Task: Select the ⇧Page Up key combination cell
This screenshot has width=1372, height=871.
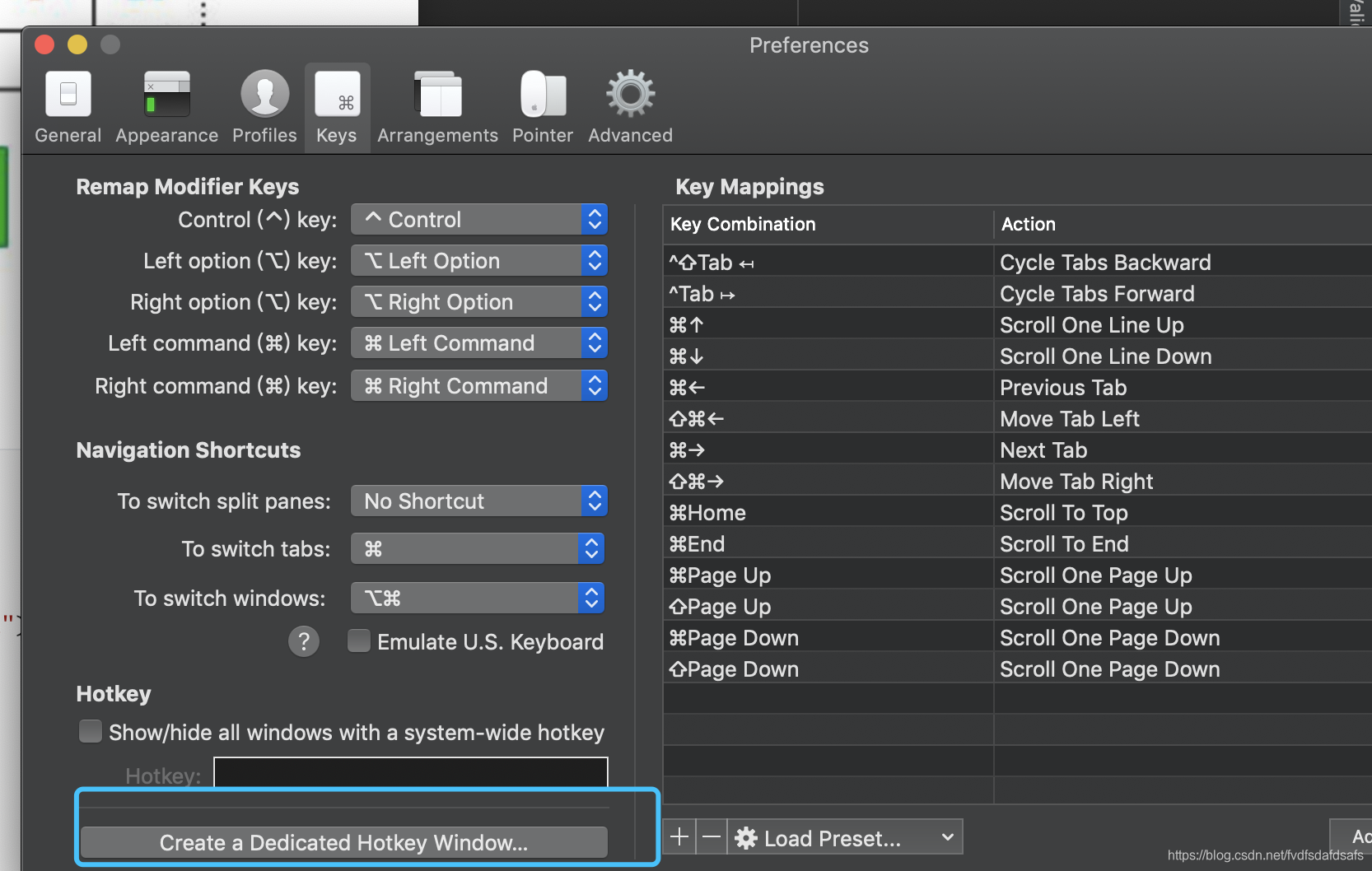Action: [828, 606]
